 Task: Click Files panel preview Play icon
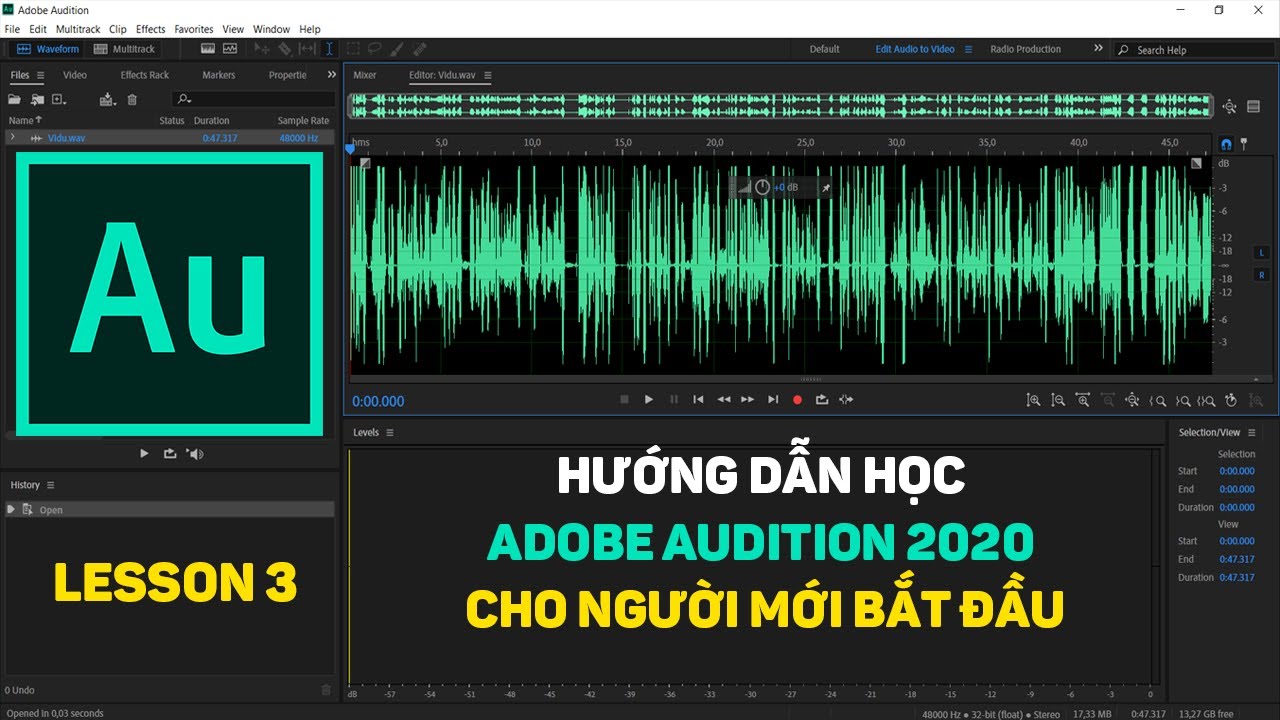click(x=144, y=453)
